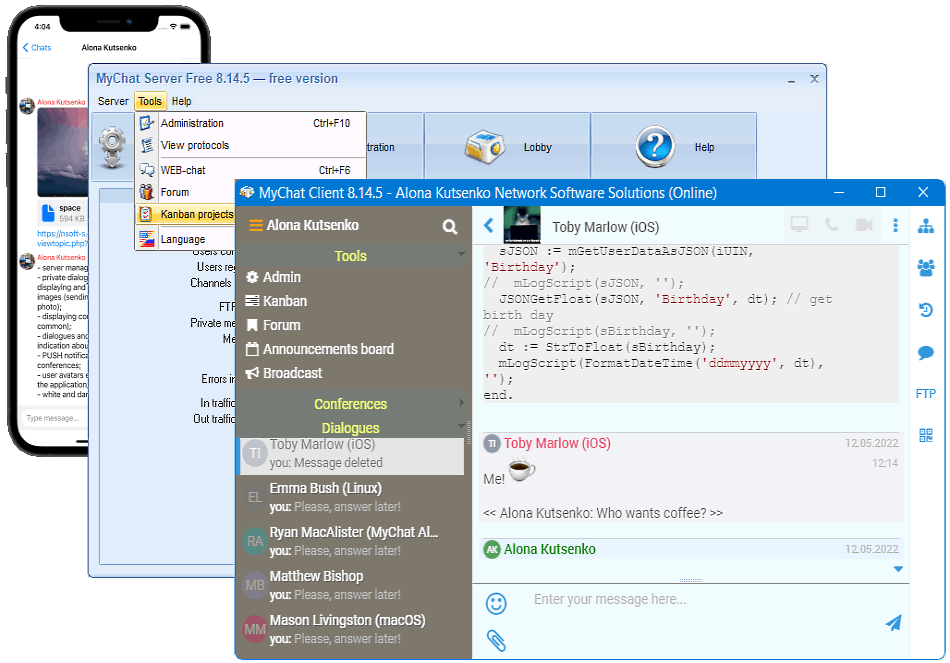Screen dimensions: 950x663
Task: Open the QR code icon in right sidebar
Action: [x=926, y=435]
